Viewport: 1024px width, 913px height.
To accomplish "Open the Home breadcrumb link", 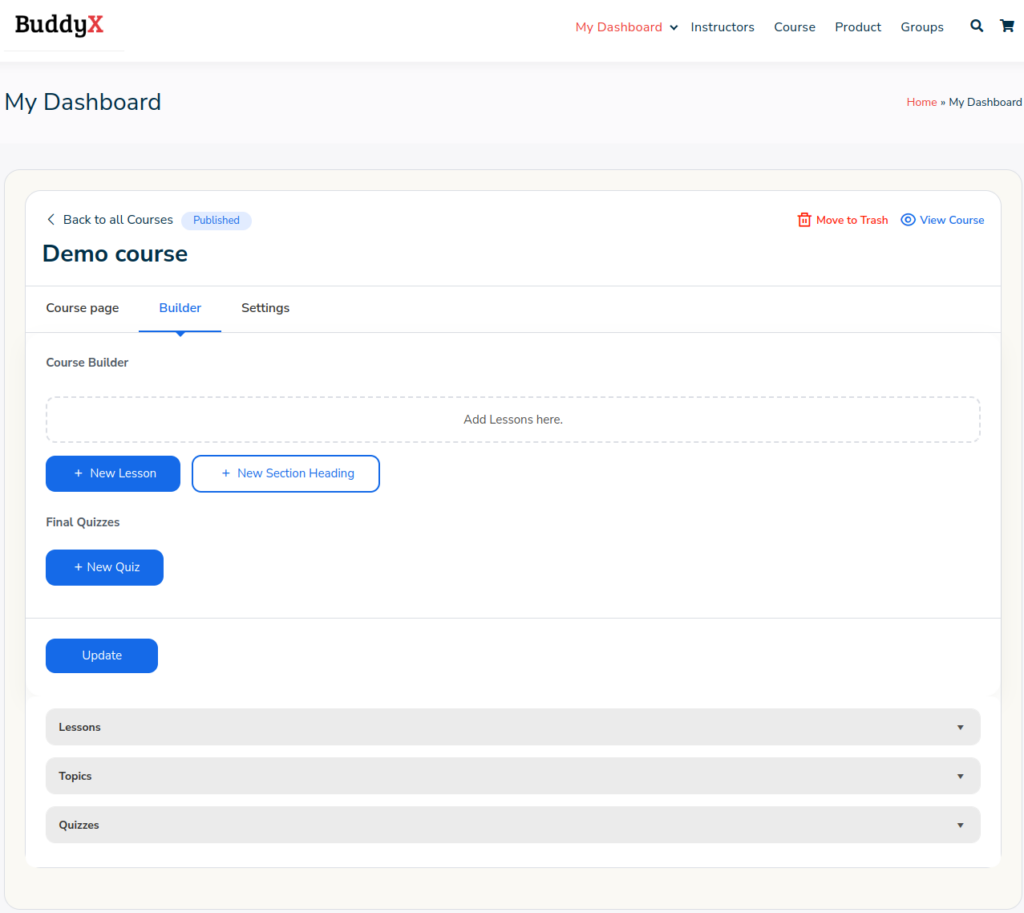I will click(x=921, y=101).
